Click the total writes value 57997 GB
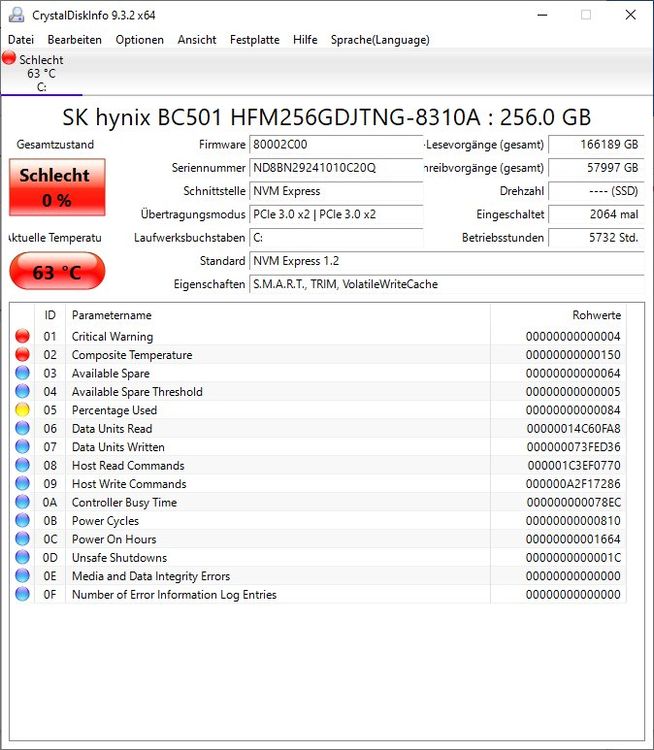Screen dimensions: 654x750 point(596,168)
